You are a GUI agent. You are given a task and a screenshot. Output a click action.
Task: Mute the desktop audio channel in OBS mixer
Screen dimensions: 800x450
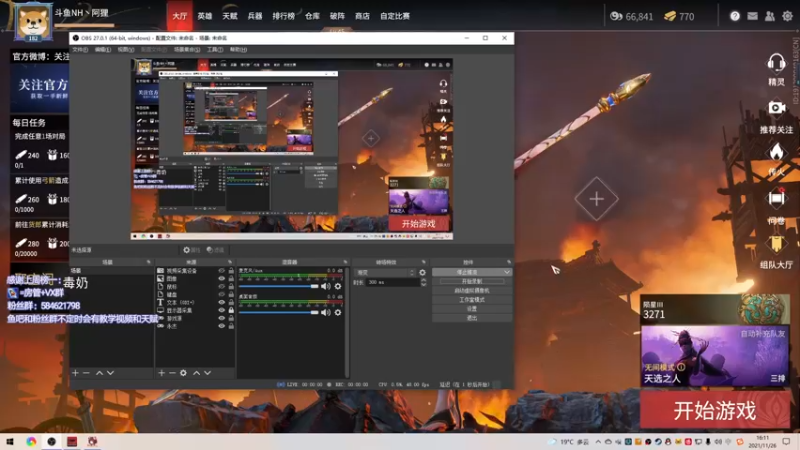[x=326, y=312]
